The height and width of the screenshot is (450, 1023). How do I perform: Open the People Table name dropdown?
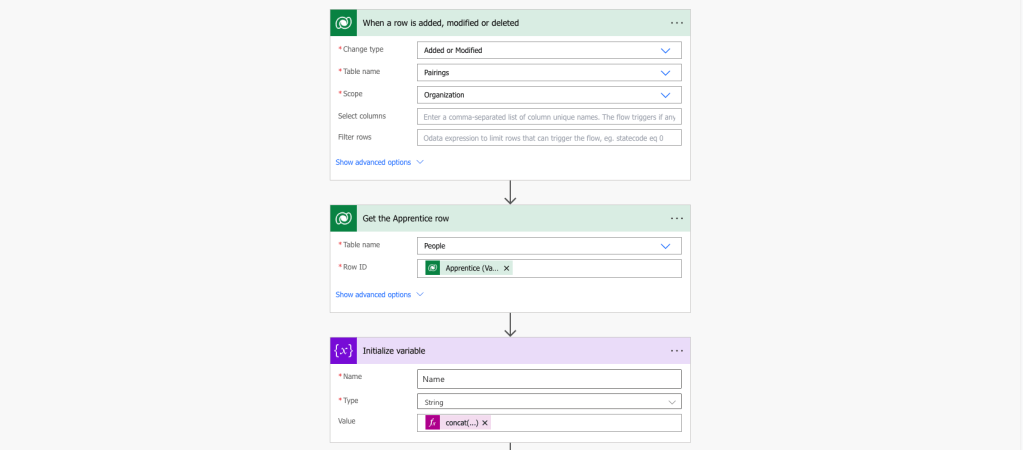(x=549, y=246)
